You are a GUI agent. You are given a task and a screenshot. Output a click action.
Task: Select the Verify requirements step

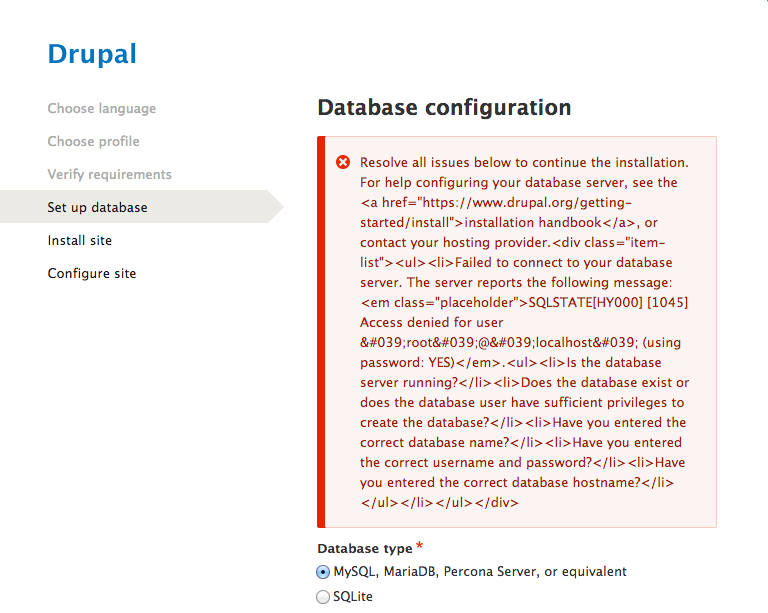click(110, 174)
